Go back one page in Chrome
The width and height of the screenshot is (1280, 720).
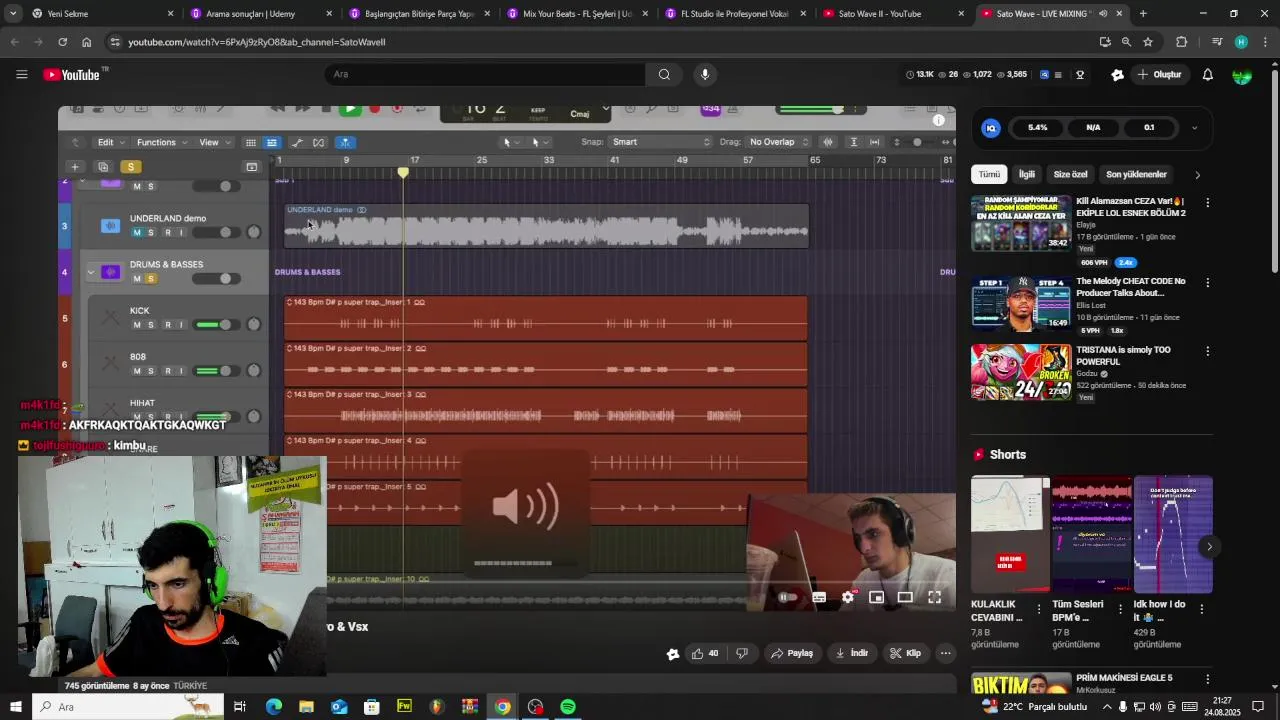15,42
